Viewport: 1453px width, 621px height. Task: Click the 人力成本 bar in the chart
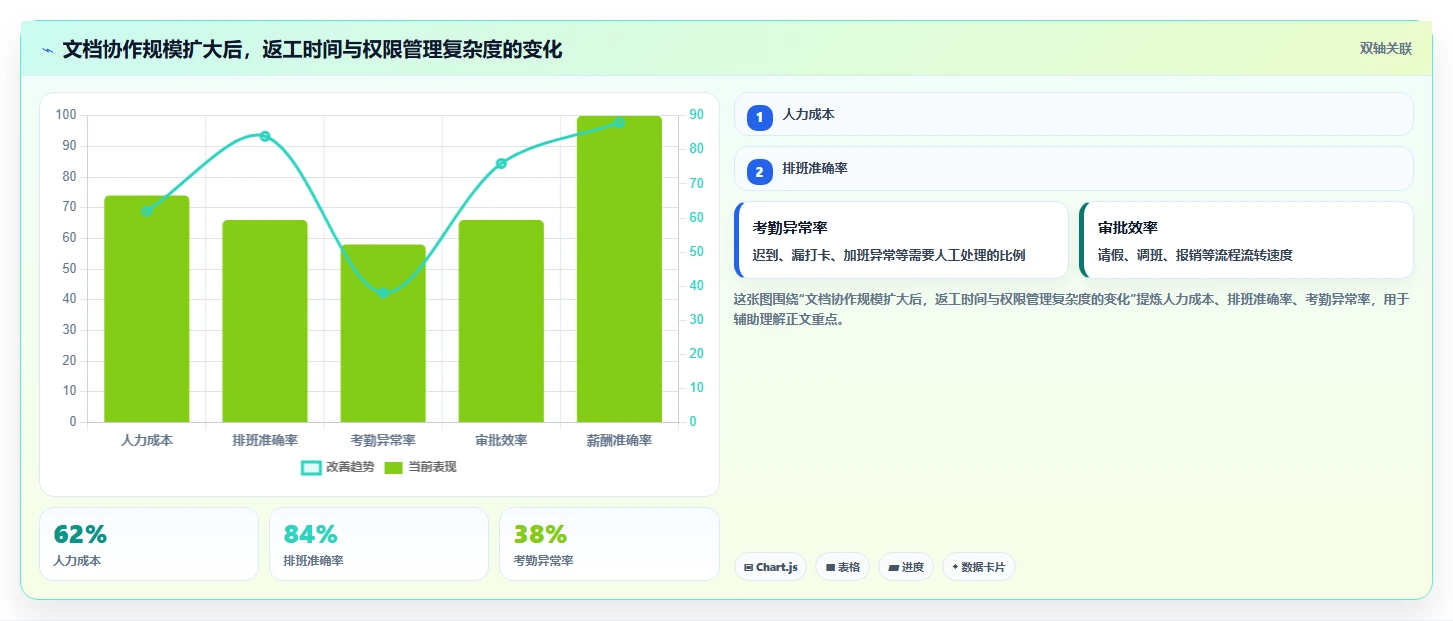pos(147,309)
